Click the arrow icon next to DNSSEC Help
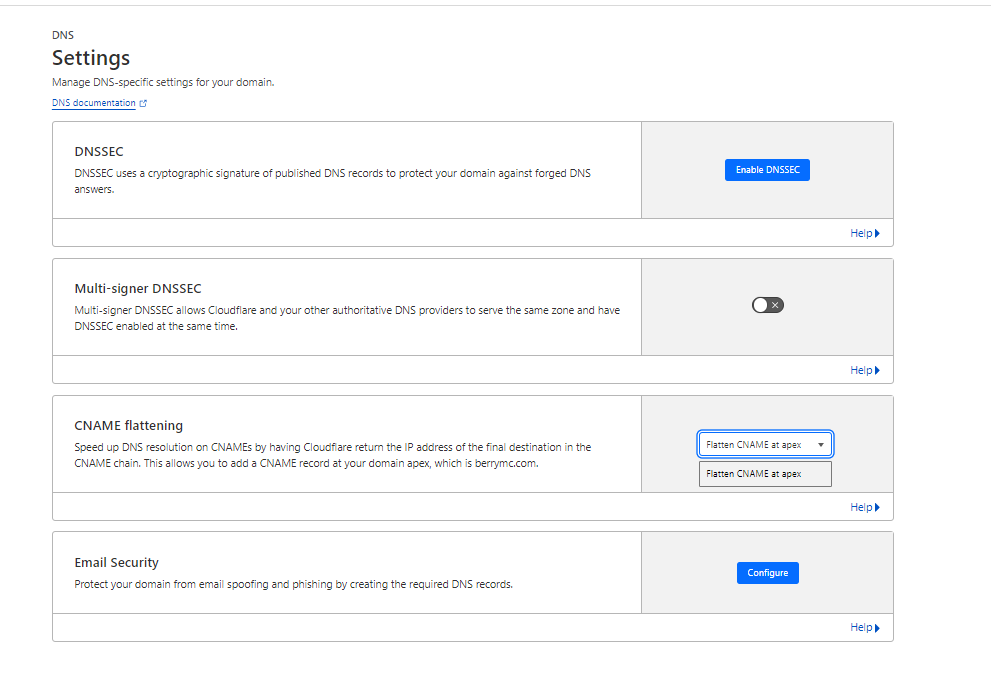Screen dimensions: 991x690 pos(877,233)
